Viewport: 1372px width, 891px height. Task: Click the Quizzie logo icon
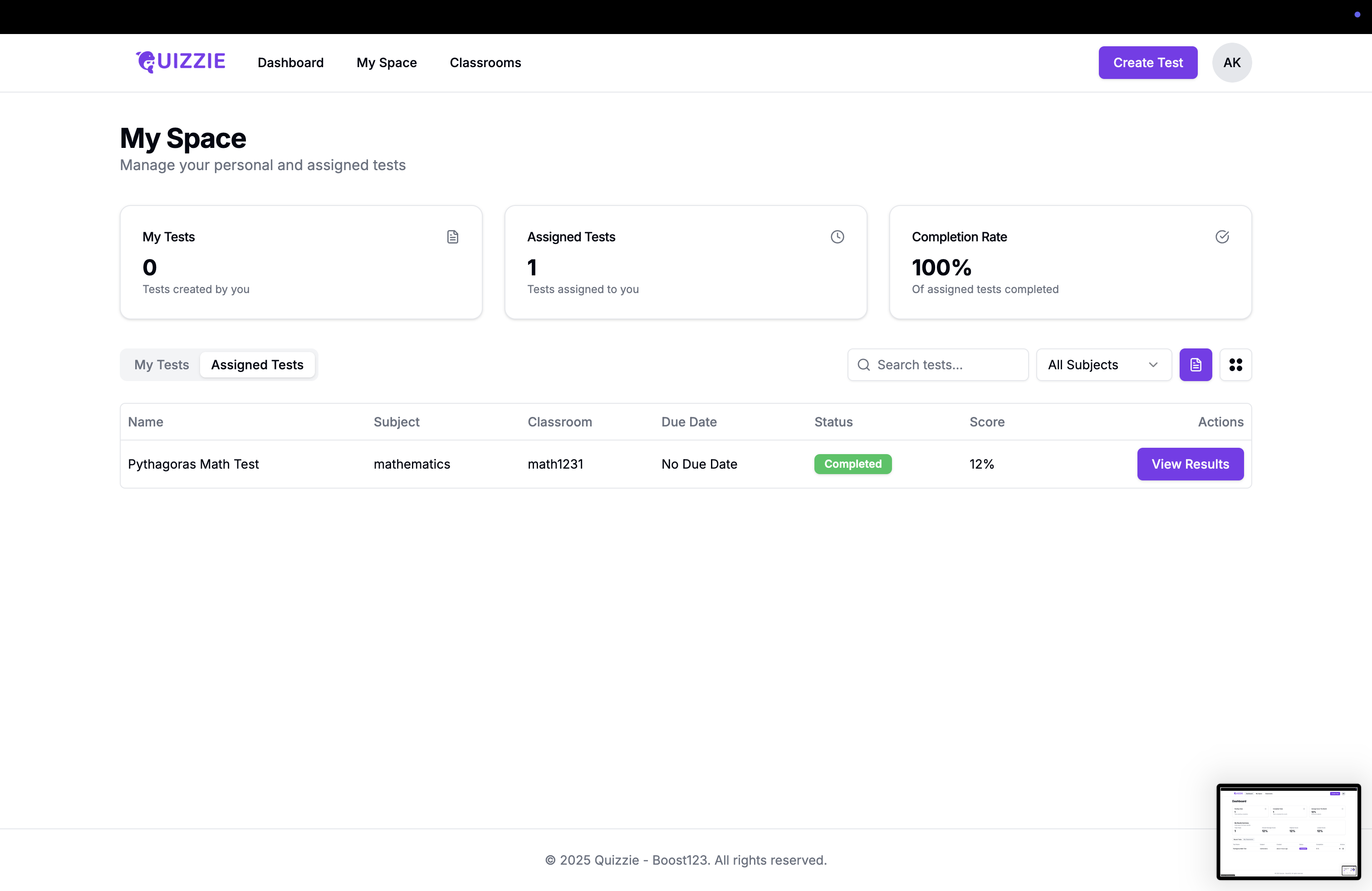(146, 62)
